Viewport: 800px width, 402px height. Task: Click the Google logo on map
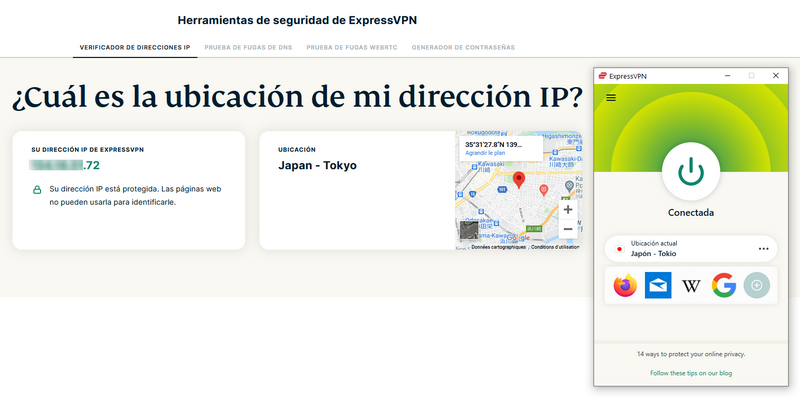point(518,238)
